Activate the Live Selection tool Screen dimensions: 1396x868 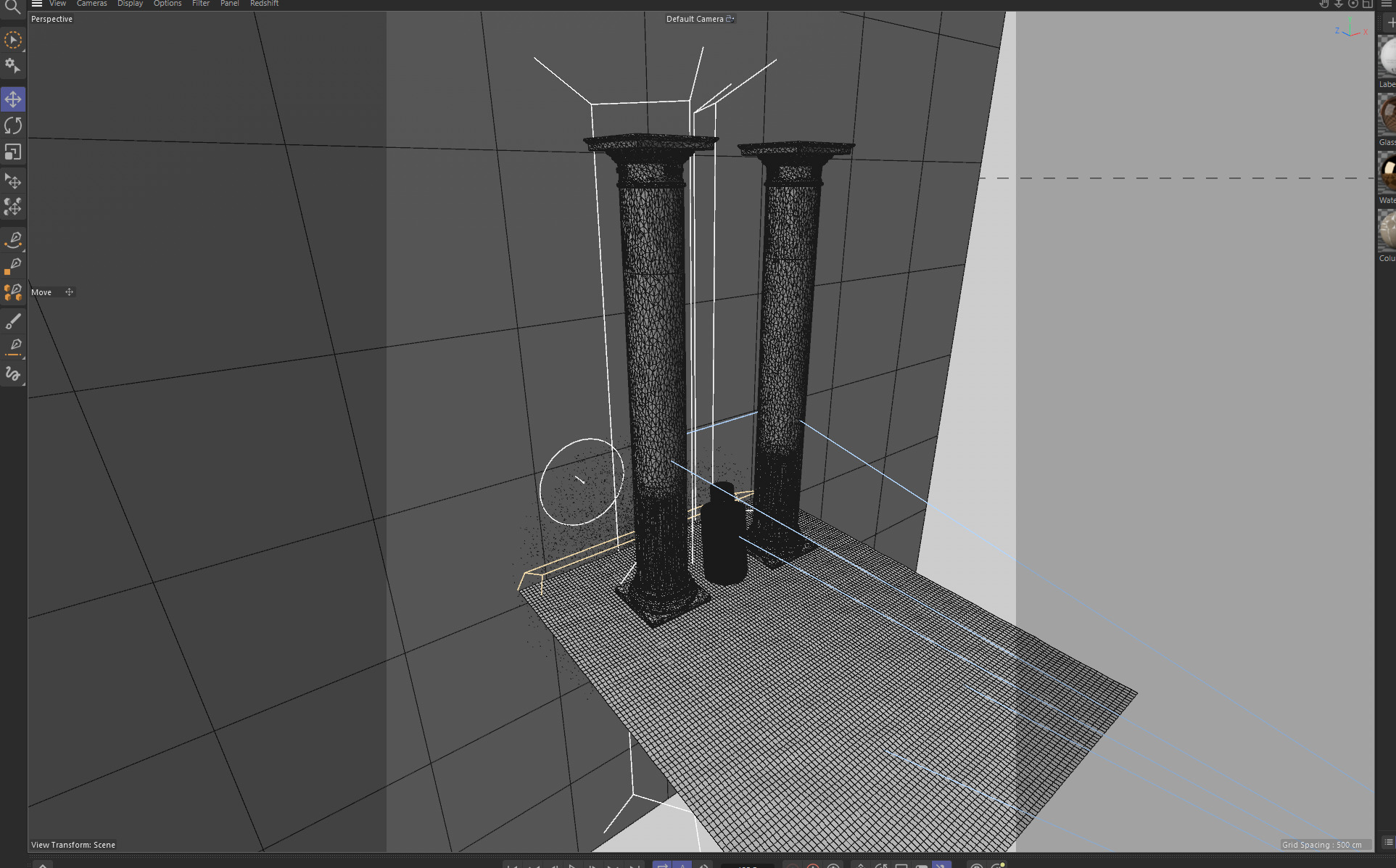(x=13, y=41)
